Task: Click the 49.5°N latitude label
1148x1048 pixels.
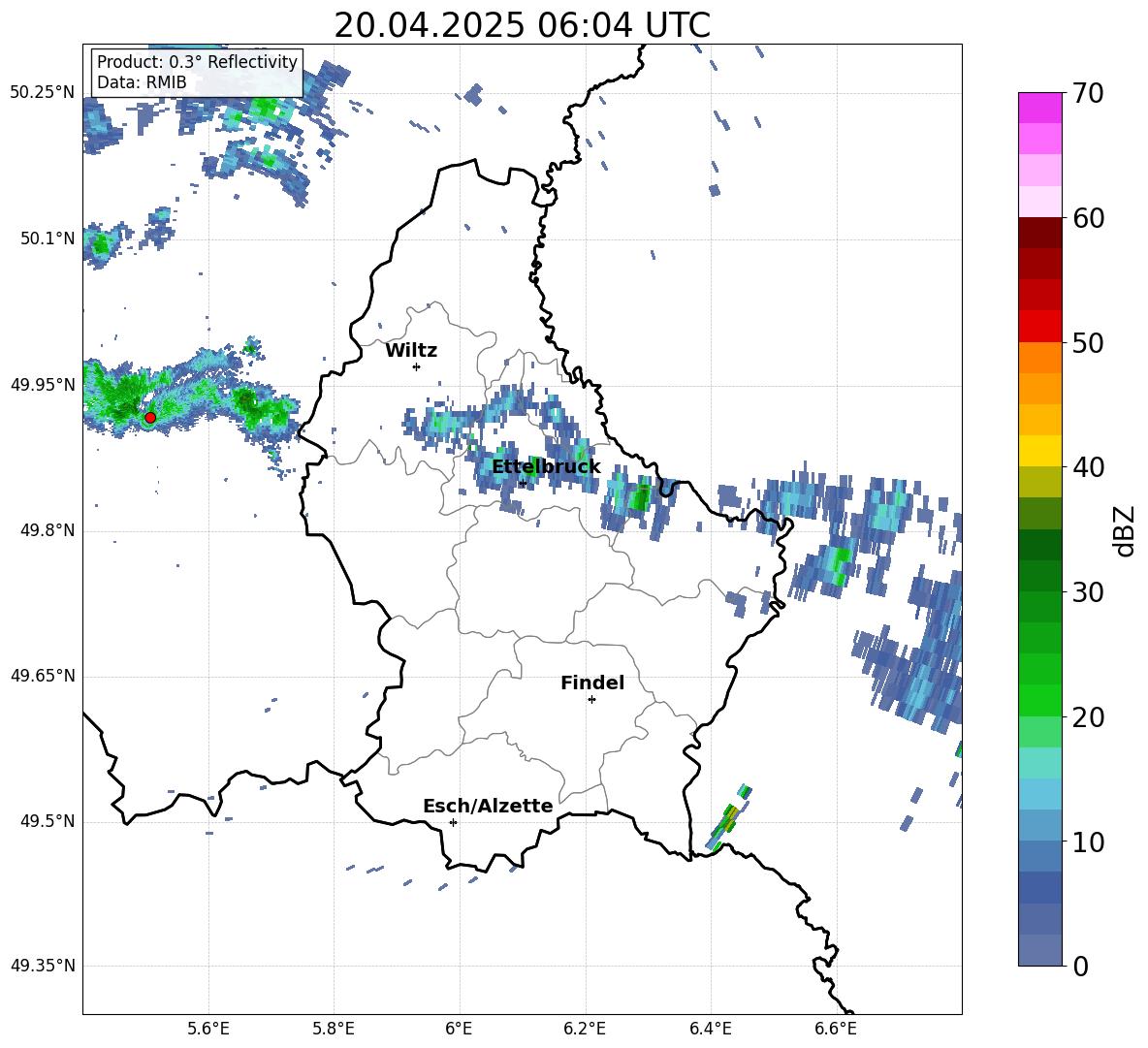Action: (x=47, y=821)
